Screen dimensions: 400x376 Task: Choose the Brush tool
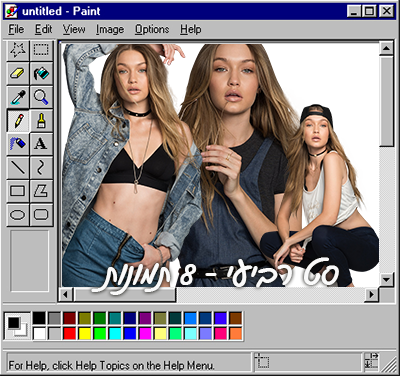(x=41, y=120)
